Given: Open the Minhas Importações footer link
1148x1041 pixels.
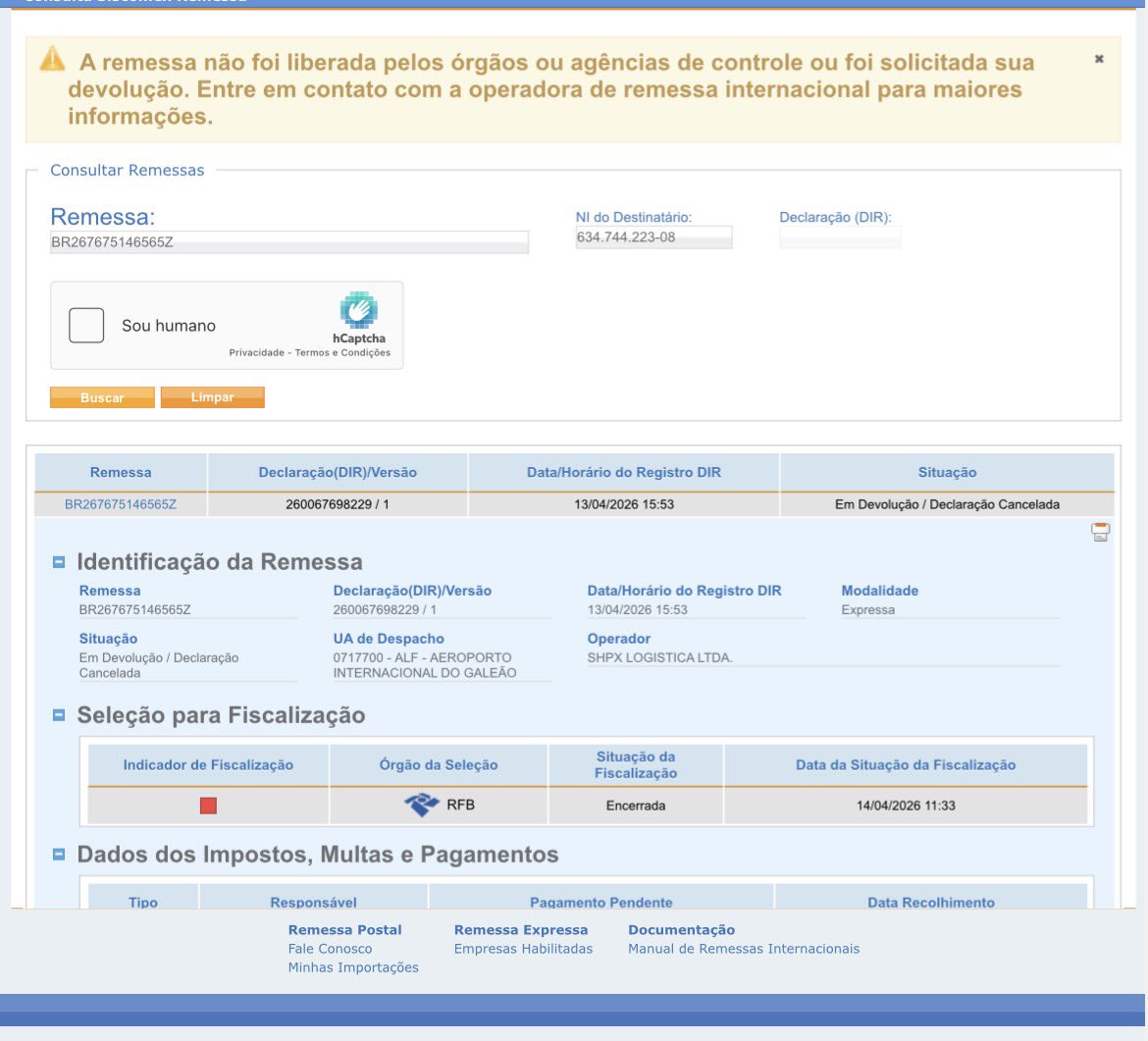Looking at the screenshot, I should pos(353,967).
